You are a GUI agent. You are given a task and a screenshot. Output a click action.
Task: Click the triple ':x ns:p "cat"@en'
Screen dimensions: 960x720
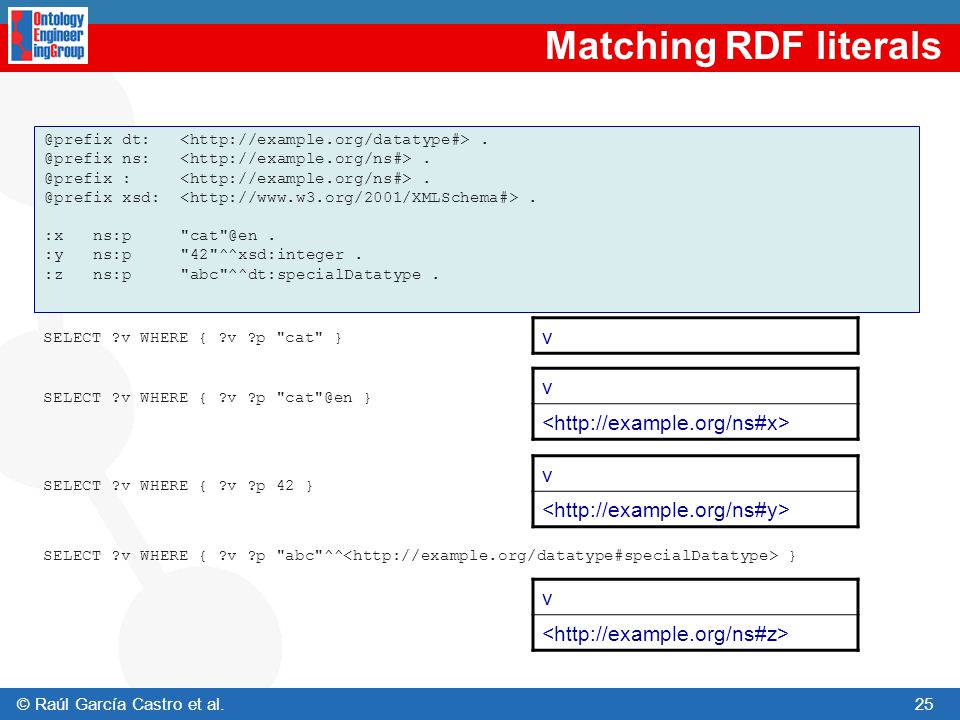(159, 236)
